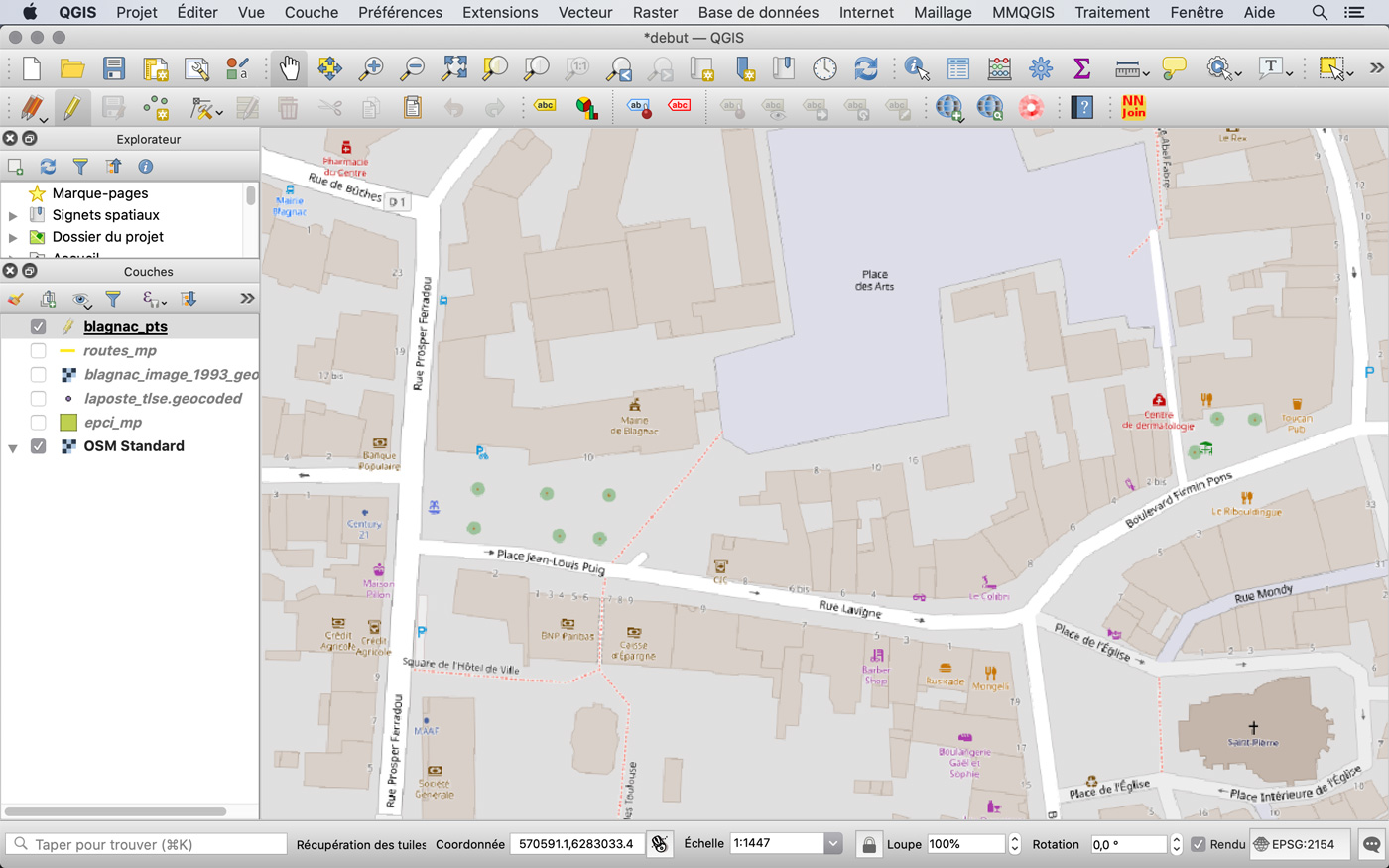Image resolution: width=1389 pixels, height=868 pixels.
Task: Toggle editing with the yellow pencil icon
Action: pos(71,107)
